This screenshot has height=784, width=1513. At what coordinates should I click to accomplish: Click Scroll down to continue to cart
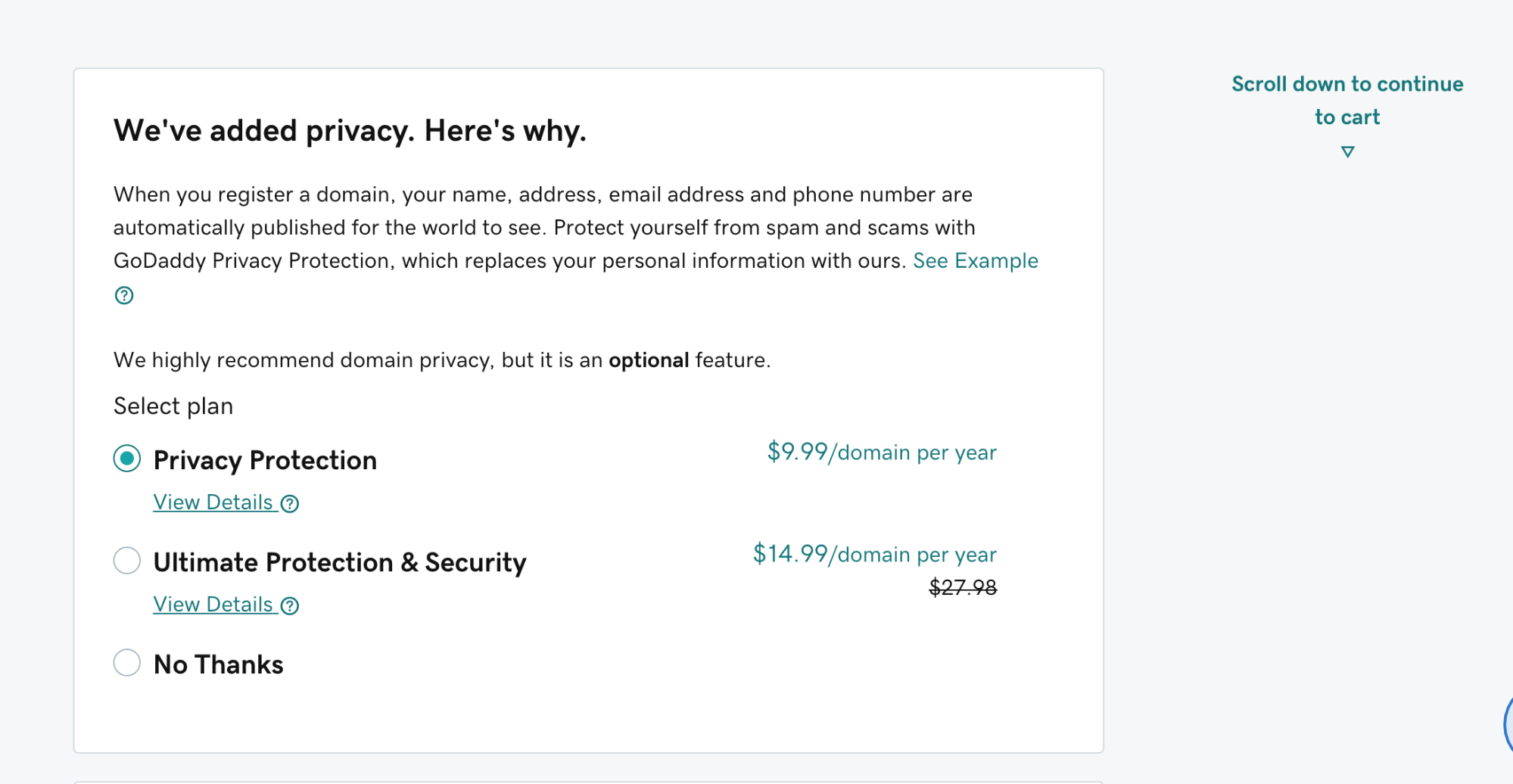[1346, 100]
